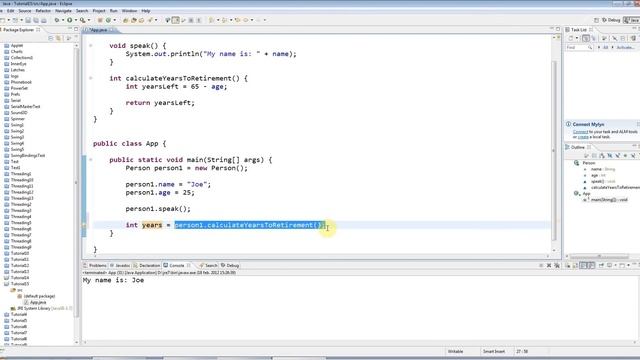Toggle Sort in Outline toolbar
The height and width of the screenshot is (360, 640).
pos(602,156)
